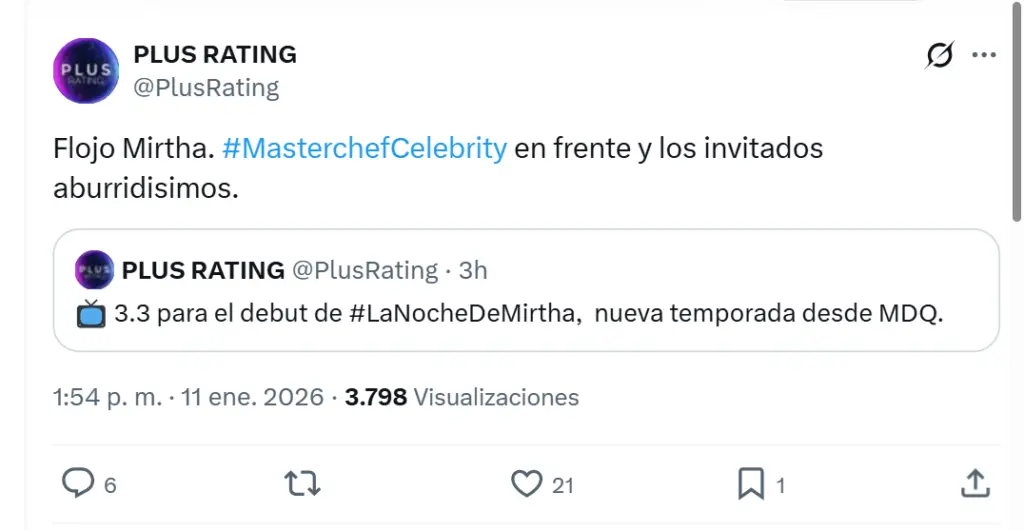The image size is (1024, 531).
Task: Open the three-dot more options menu
Action: click(x=985, y=56)
